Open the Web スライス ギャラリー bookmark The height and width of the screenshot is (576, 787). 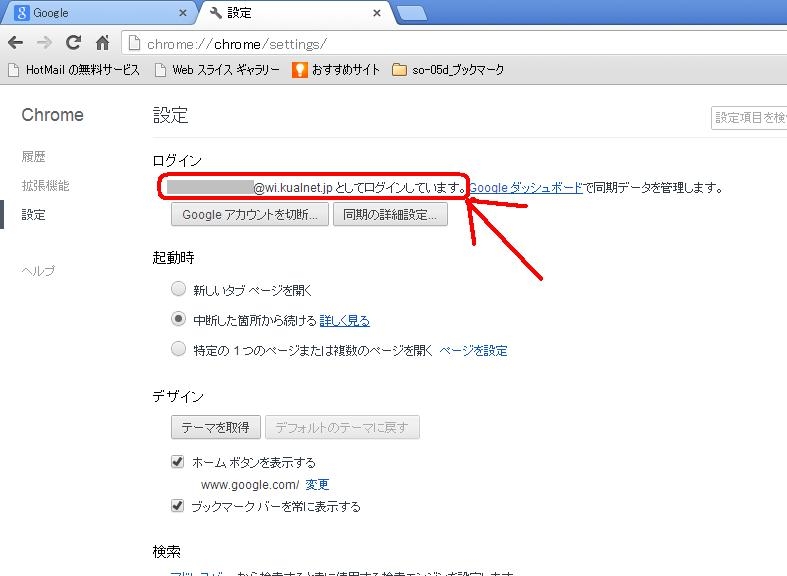[x=217, y=70]
